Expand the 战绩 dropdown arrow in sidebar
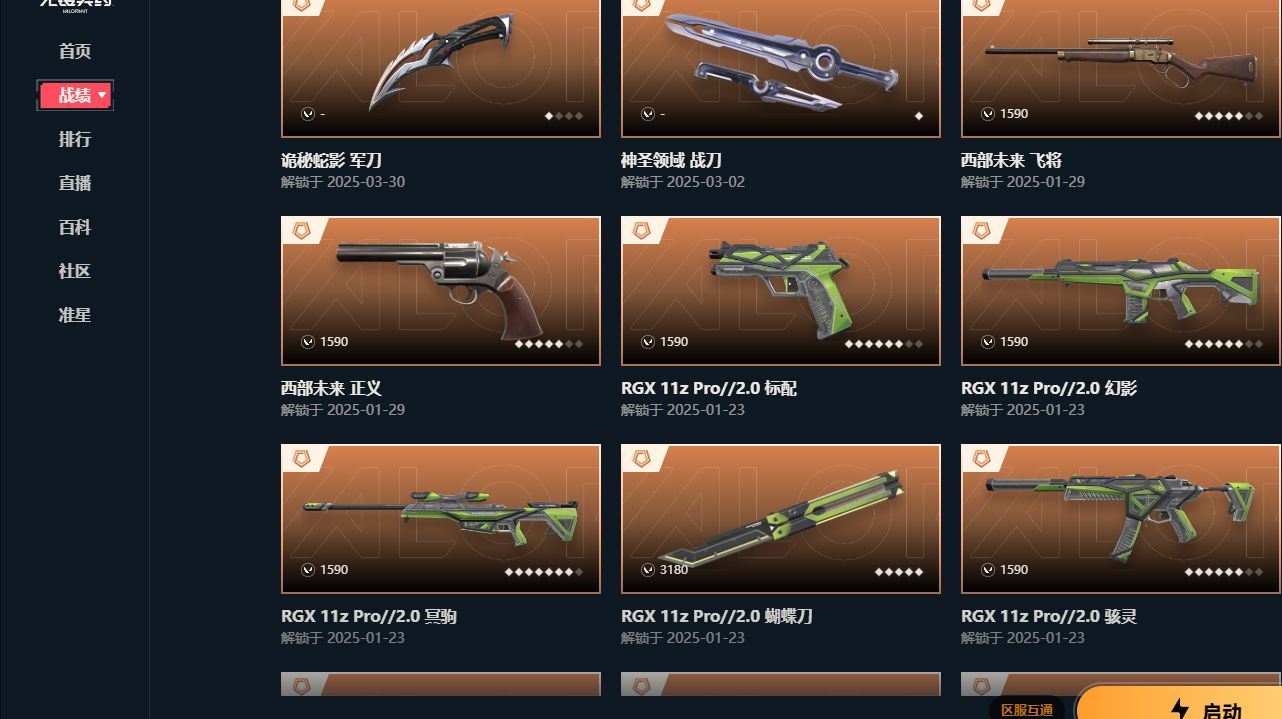 click(x=102, y=95)
